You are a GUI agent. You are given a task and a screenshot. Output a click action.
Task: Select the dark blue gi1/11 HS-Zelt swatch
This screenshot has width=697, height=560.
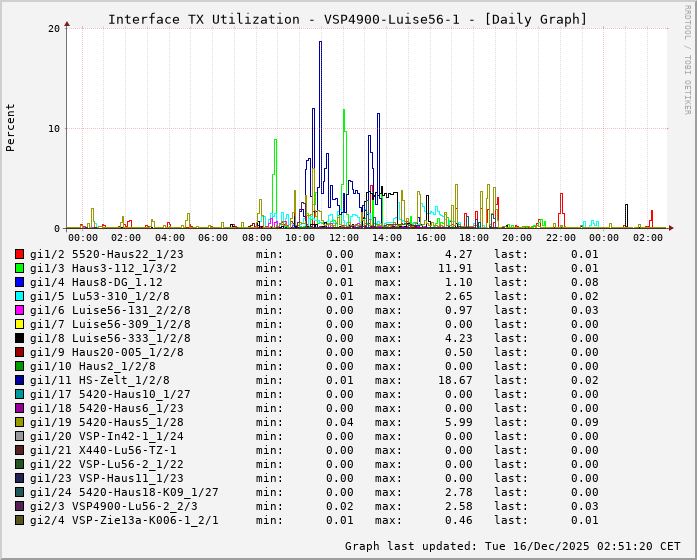[x=20, y=380]
